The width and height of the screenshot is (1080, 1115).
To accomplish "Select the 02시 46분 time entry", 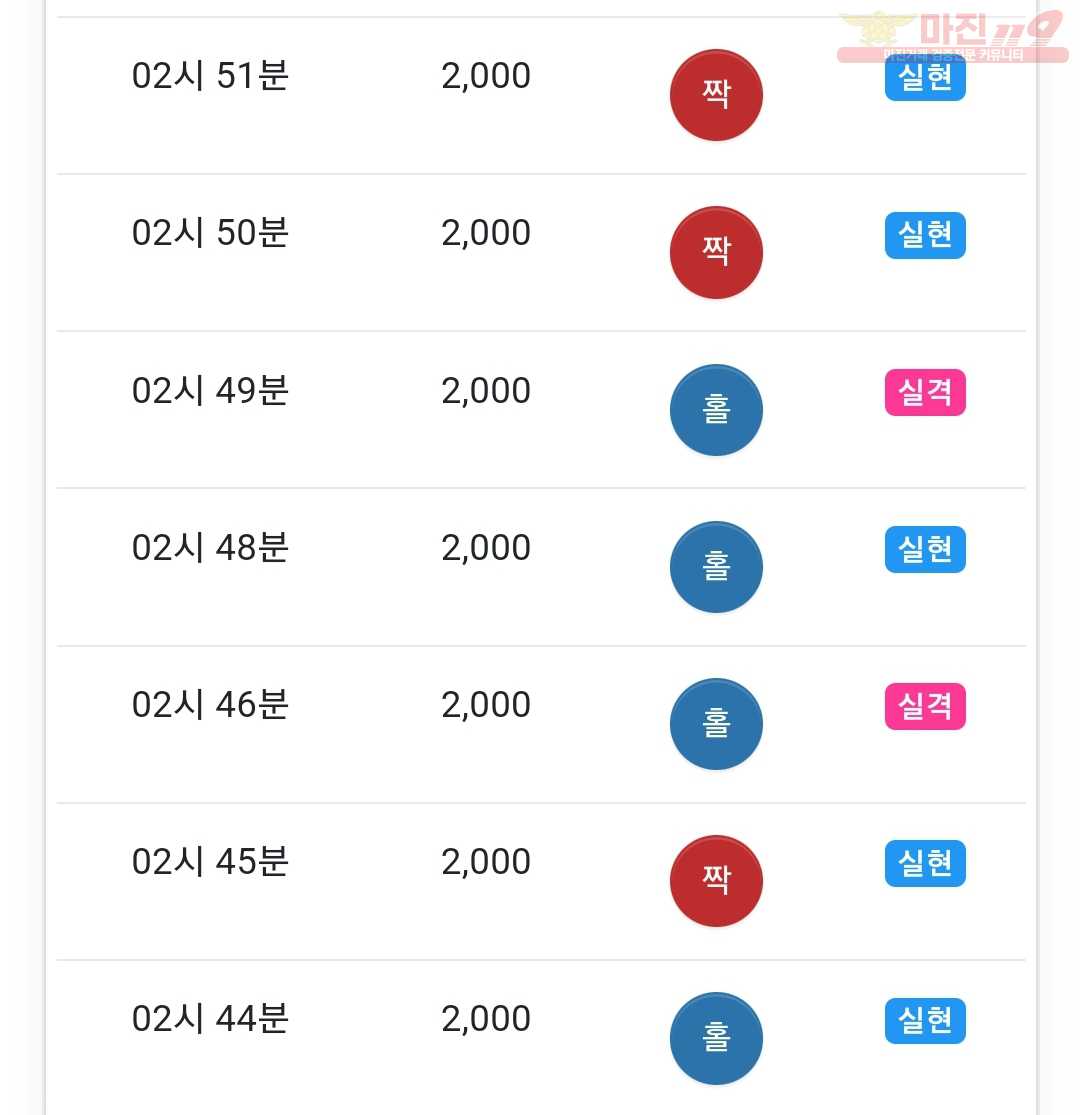I will pyautogui.click(x=210, y=705).
